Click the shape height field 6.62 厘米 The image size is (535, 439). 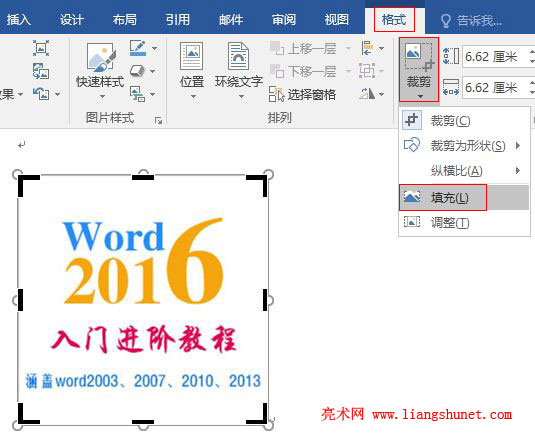click(496, 56)
